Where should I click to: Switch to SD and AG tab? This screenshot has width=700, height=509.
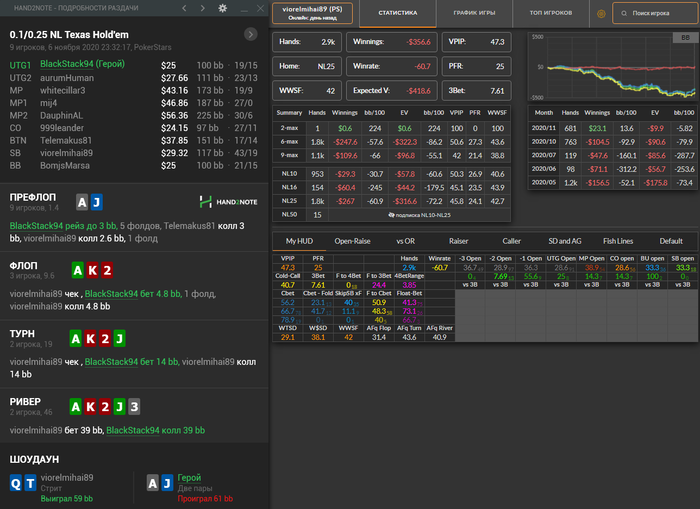565,241
